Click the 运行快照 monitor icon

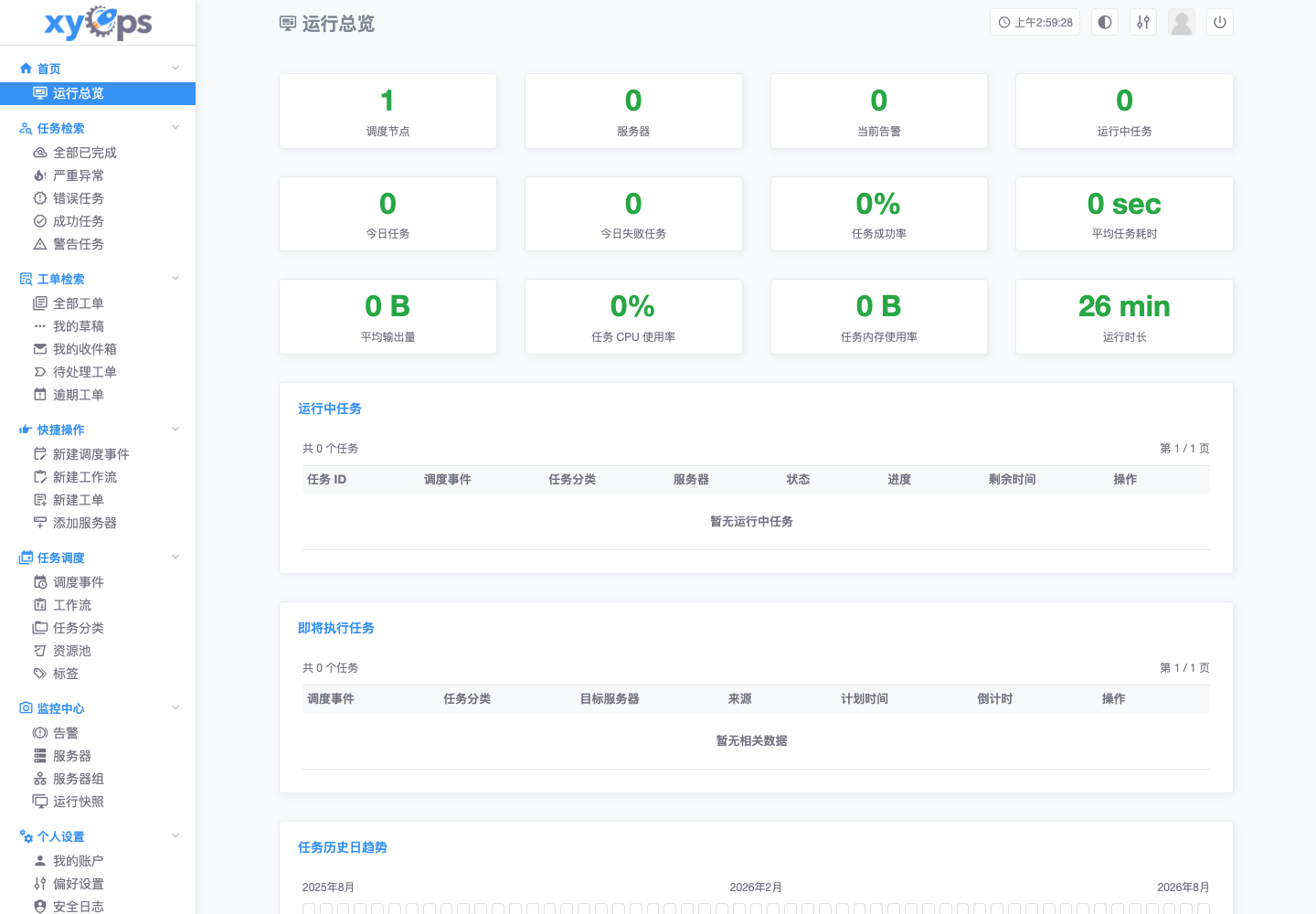click(40, 802)
